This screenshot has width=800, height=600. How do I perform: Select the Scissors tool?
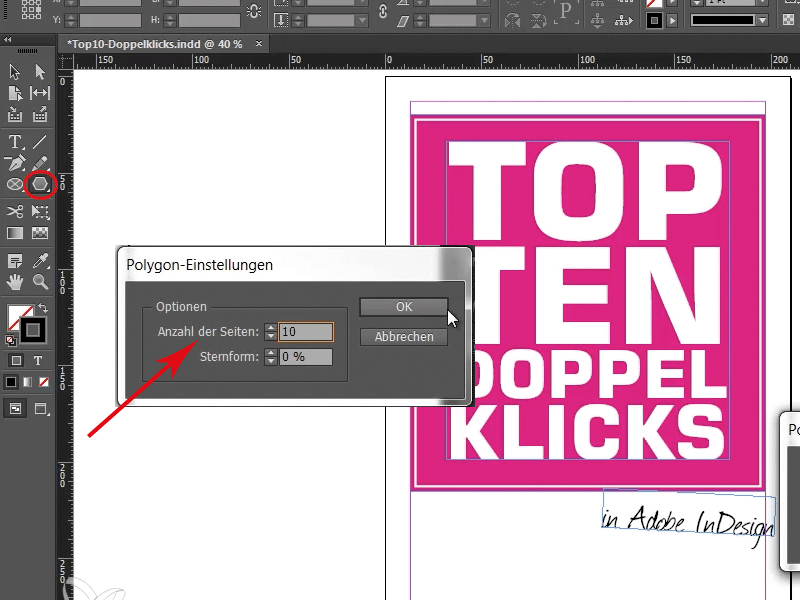point(15,211)
